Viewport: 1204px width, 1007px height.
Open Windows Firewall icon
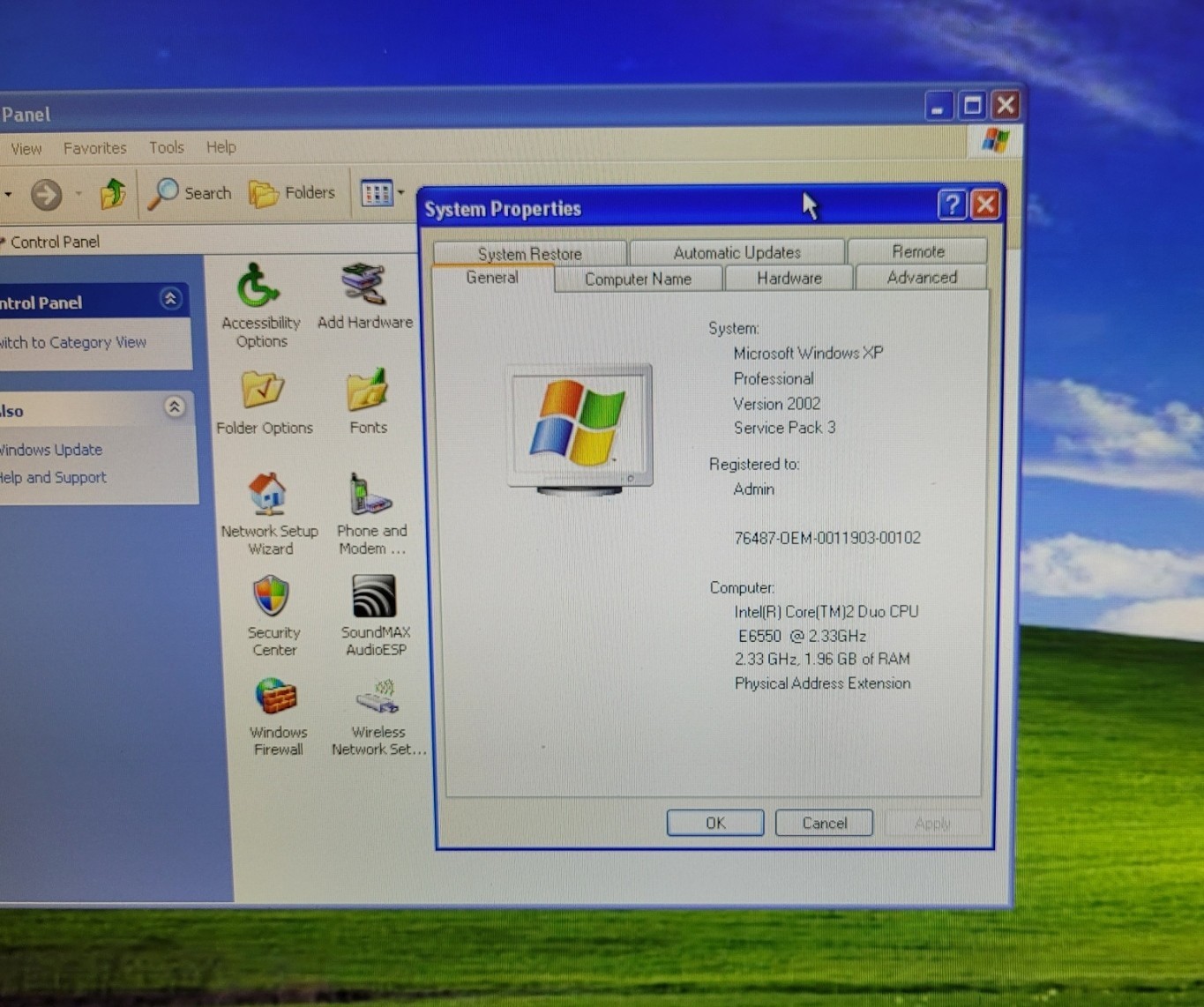[x=277, y=717]
